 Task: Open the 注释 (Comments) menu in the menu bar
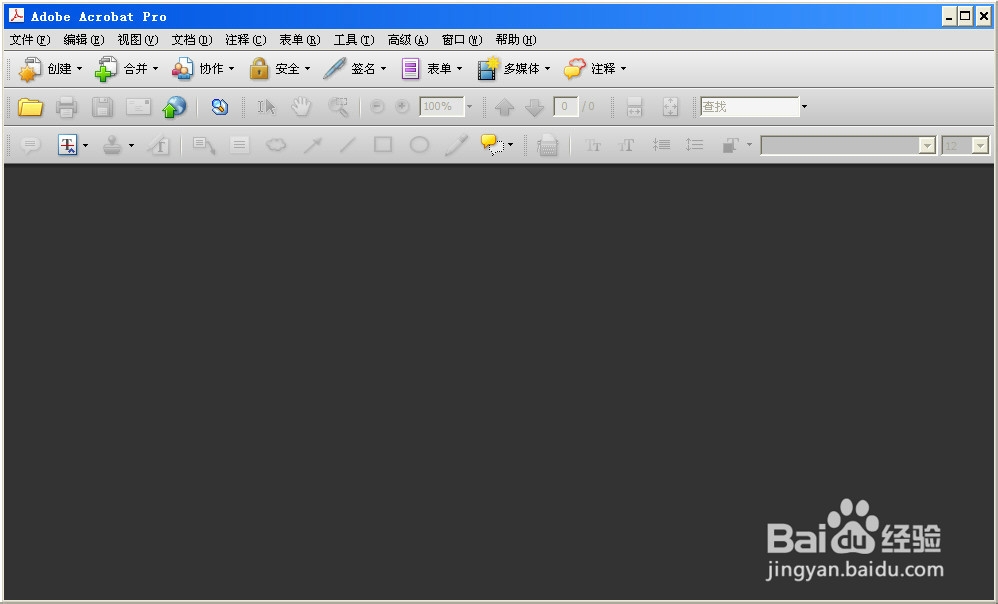pyautogui.click(x=246, y=40)
